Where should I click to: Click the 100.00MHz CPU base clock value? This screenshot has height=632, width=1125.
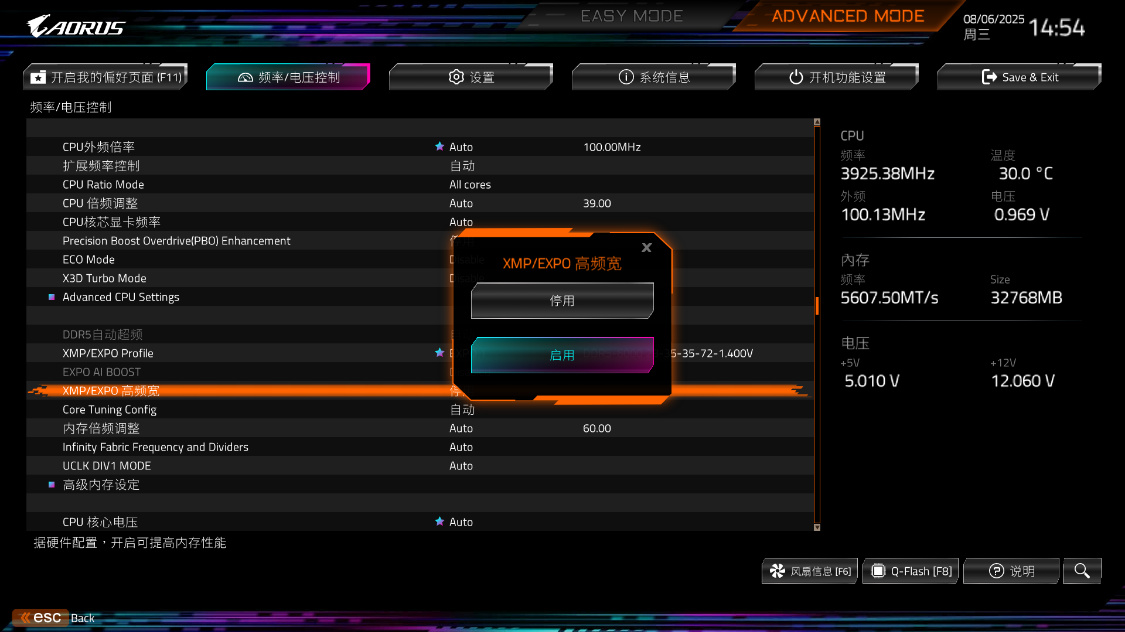coord(612,146)
